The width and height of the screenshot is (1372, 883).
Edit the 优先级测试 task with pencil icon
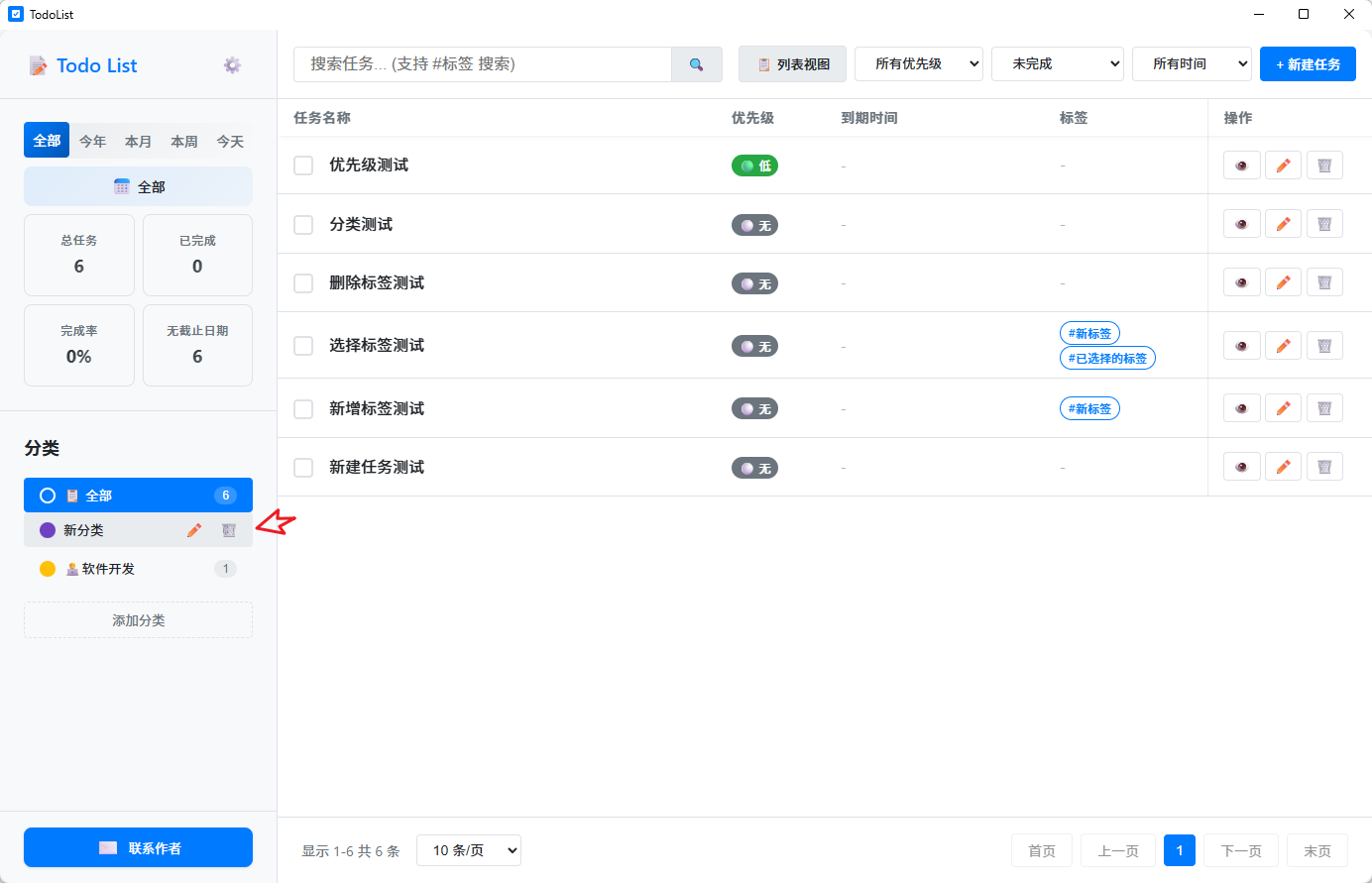click(x=1283, y=166)
